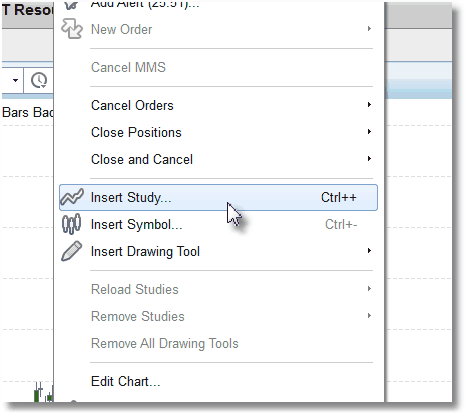Click the Insert Symbol candlestick icon
This screenshot has height=416, width=466.
[71, 224]
